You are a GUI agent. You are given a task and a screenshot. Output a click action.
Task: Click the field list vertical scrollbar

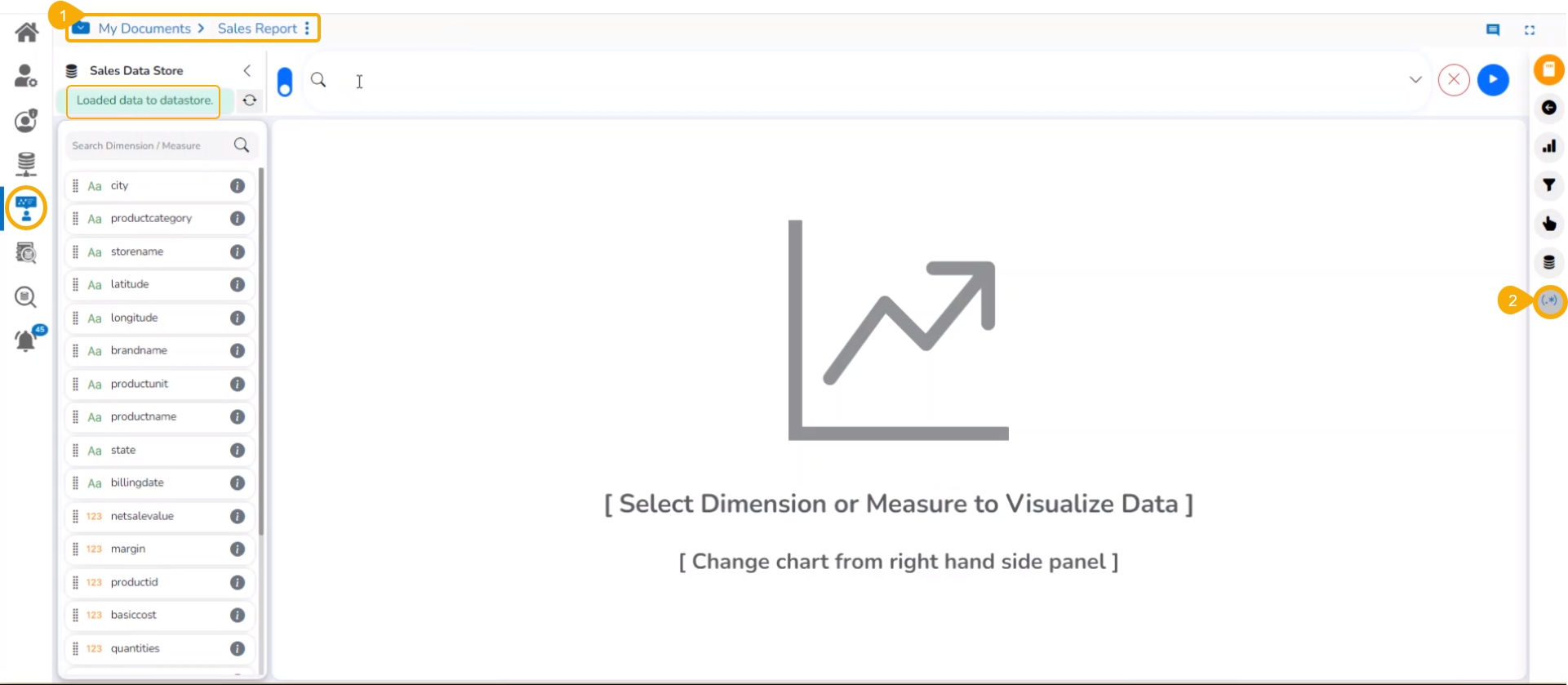(x=261, y=351)
